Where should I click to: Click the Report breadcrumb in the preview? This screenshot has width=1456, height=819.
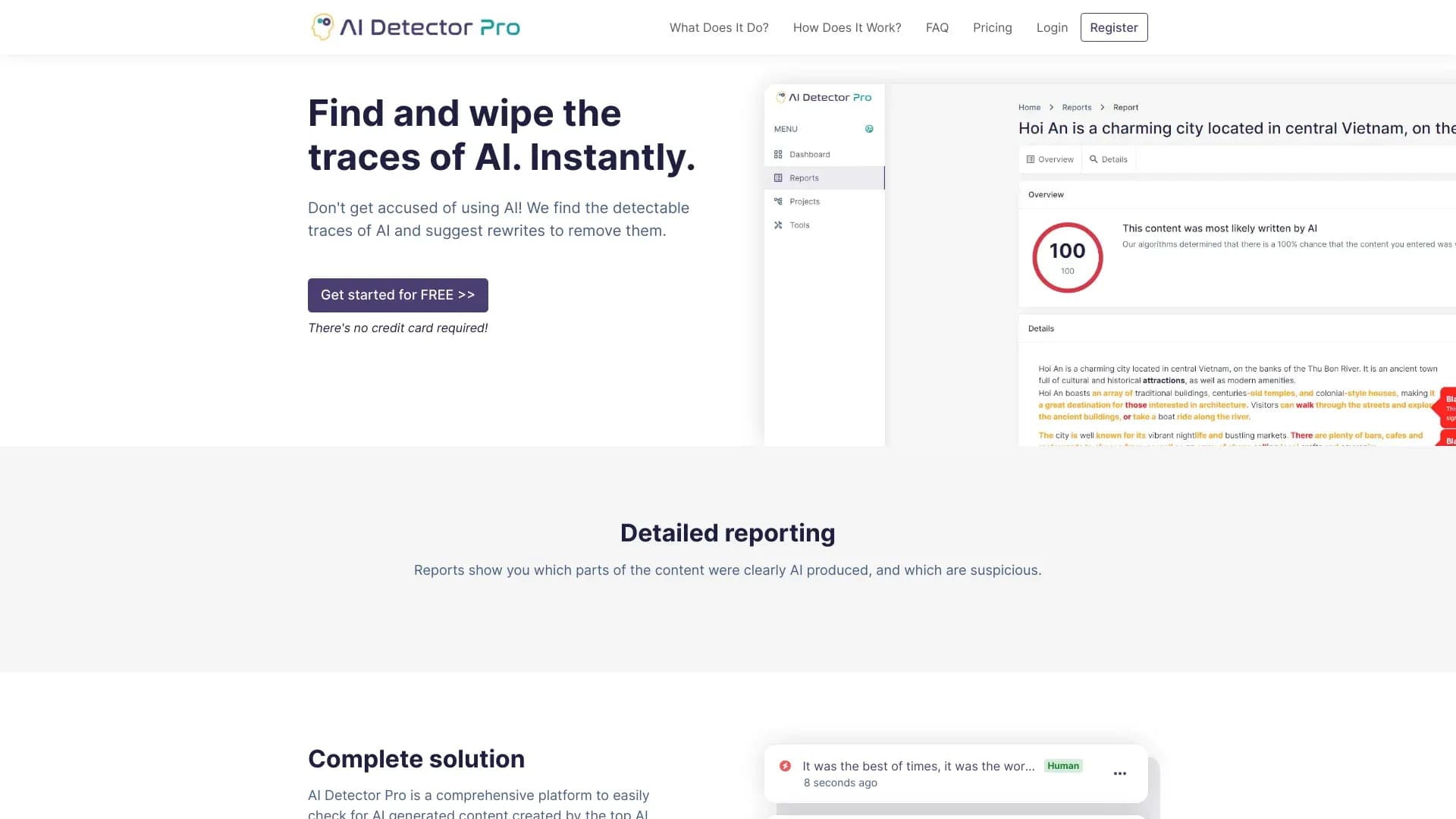(1125, 108)
